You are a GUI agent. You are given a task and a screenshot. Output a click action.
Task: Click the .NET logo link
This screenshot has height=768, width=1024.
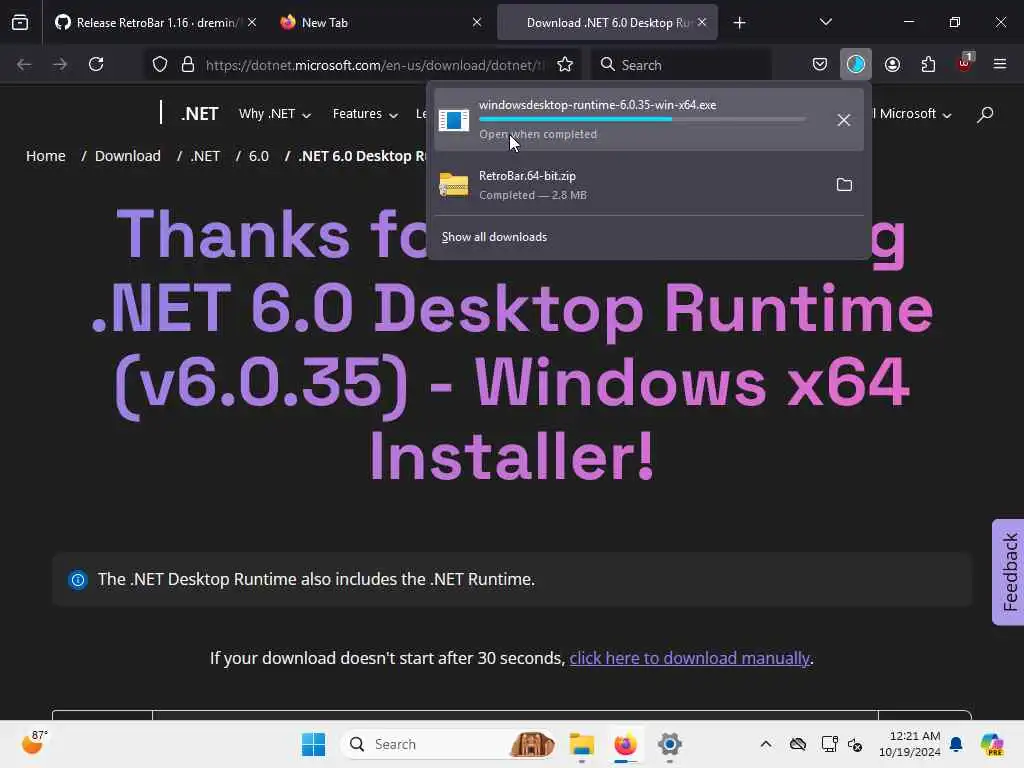[x=199, y=114]
